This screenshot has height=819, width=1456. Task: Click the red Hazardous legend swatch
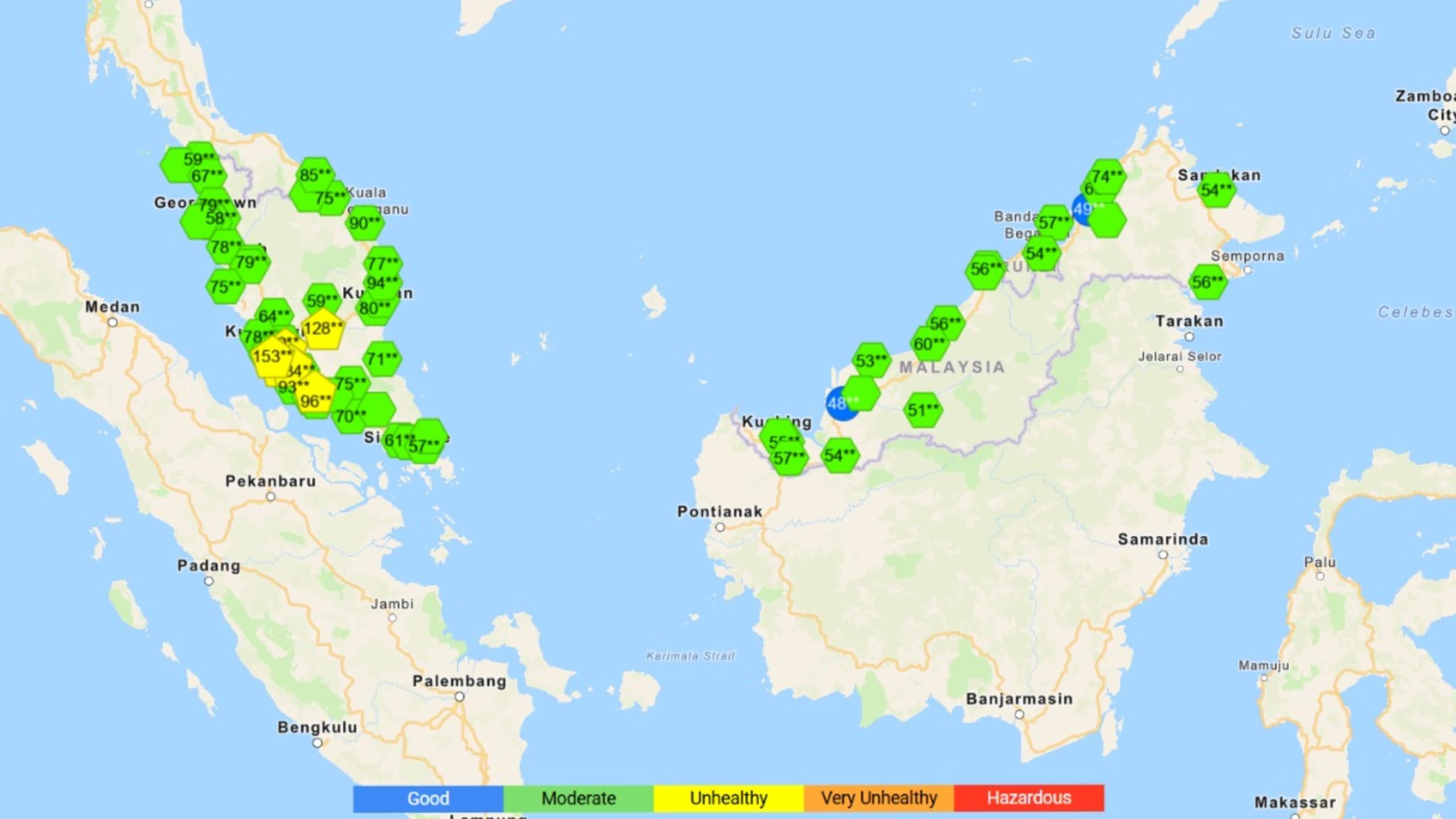click(x=1028, y=798)
